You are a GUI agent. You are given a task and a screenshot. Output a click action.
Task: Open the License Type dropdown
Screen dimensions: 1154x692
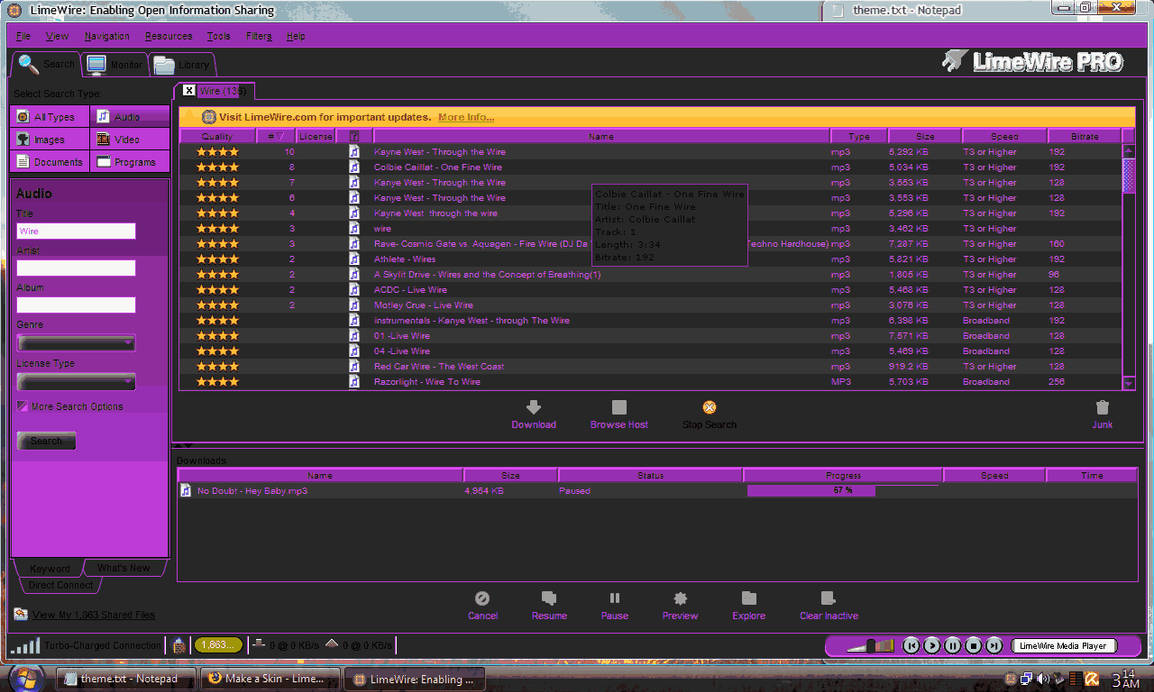(x=77, y=382)
